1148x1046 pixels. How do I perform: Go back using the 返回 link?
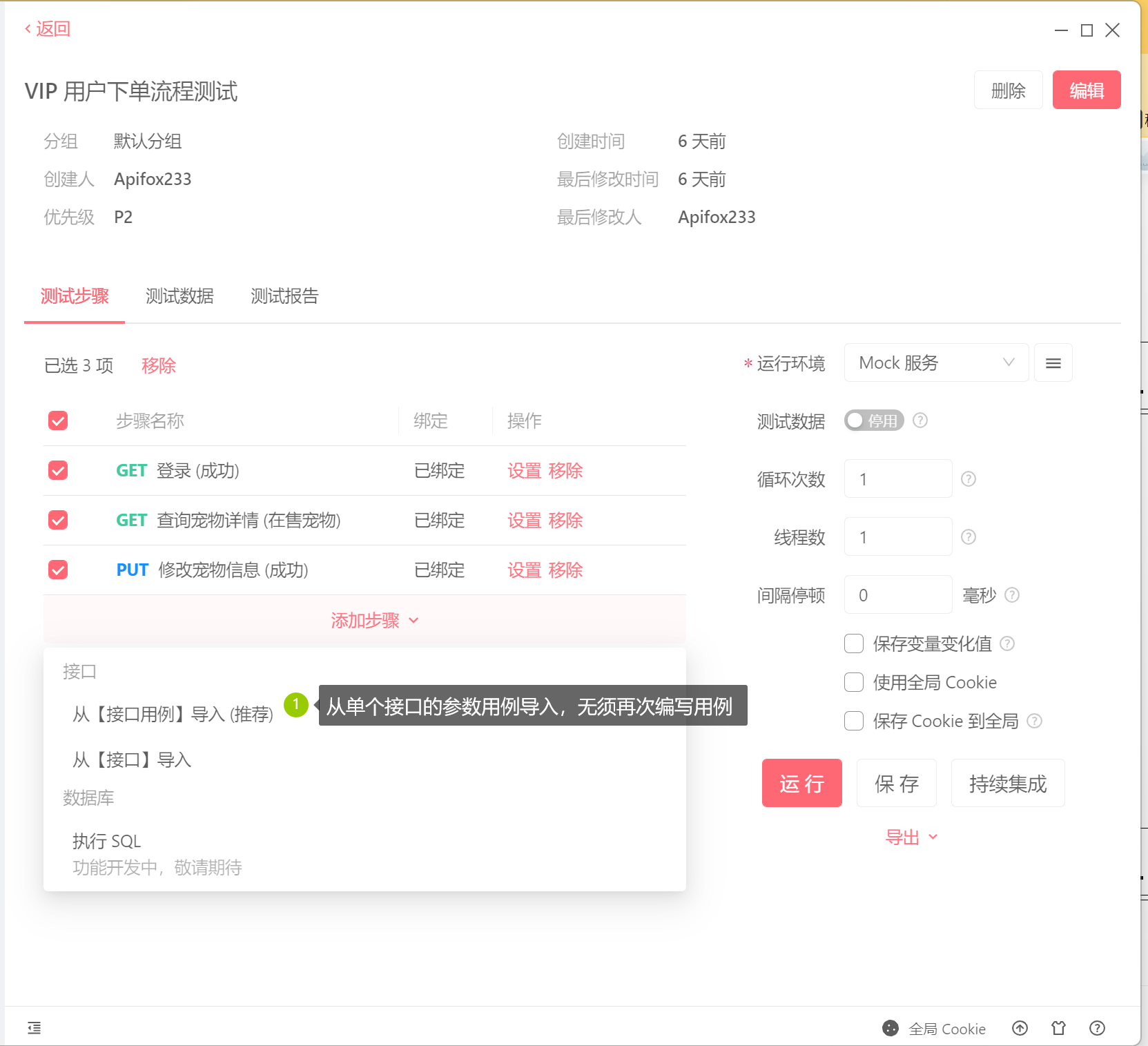coord(48,29)
